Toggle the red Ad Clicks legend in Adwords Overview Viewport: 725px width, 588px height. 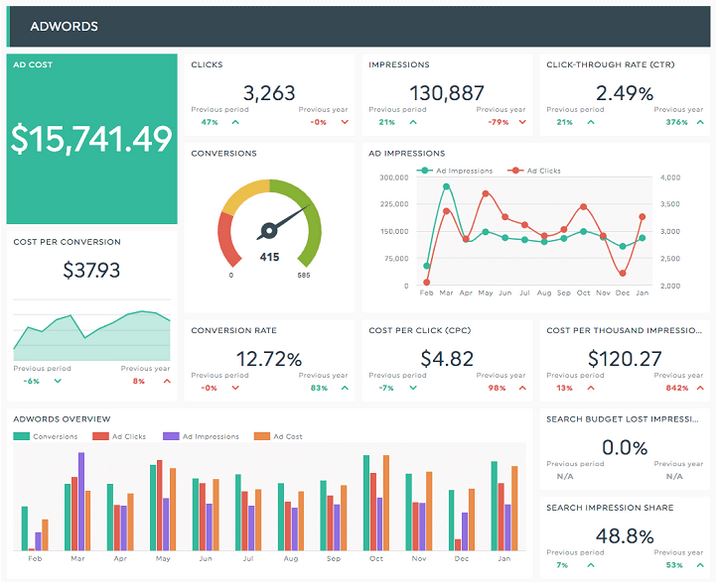(x=119, y=436)
